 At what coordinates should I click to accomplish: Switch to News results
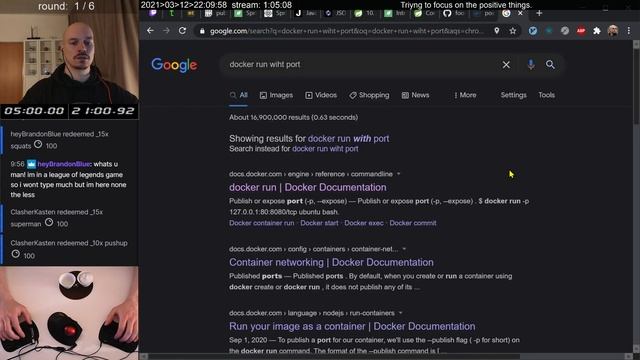pyautogui.click(x=415, y=95)
